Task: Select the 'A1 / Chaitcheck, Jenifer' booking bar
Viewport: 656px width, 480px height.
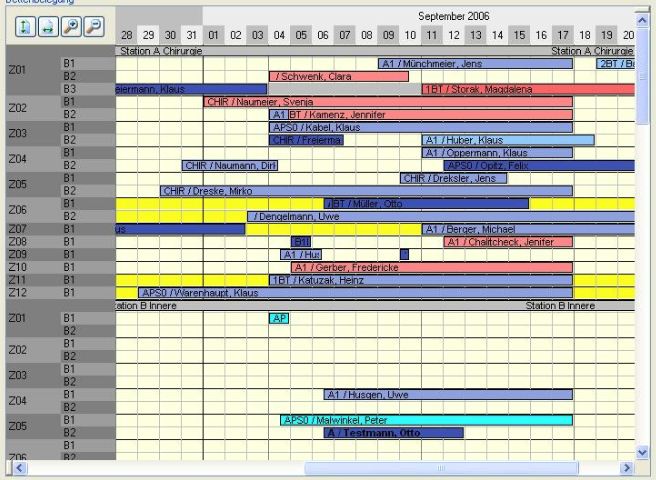Action: point(508,242)
